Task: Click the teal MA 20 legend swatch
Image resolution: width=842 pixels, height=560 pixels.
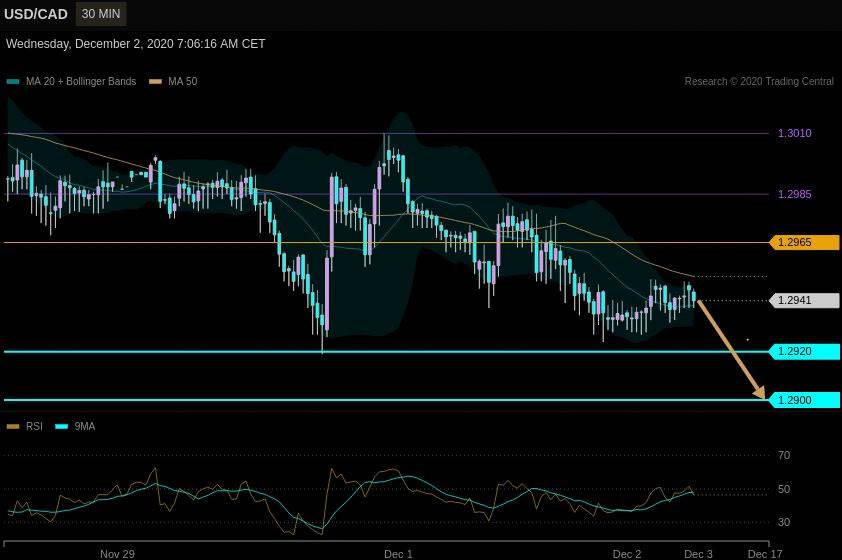Action: [13, 82]
